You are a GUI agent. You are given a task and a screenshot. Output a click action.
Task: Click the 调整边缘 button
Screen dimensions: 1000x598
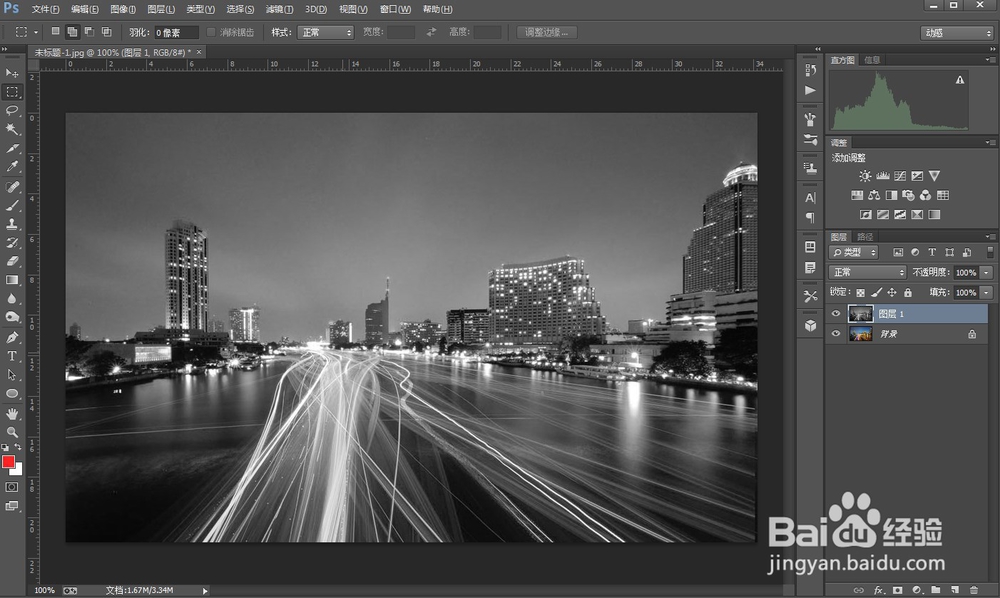click(x=547, y=32)
